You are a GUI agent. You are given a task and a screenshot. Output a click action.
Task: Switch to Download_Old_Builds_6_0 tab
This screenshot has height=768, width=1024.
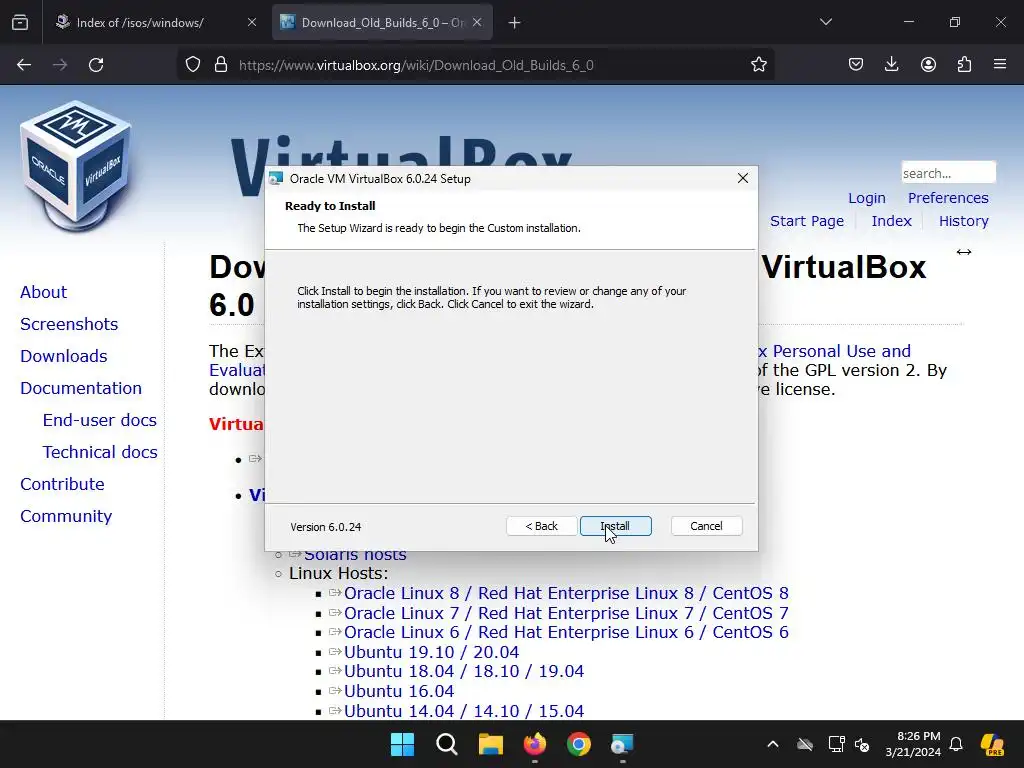tap(382, 23)
